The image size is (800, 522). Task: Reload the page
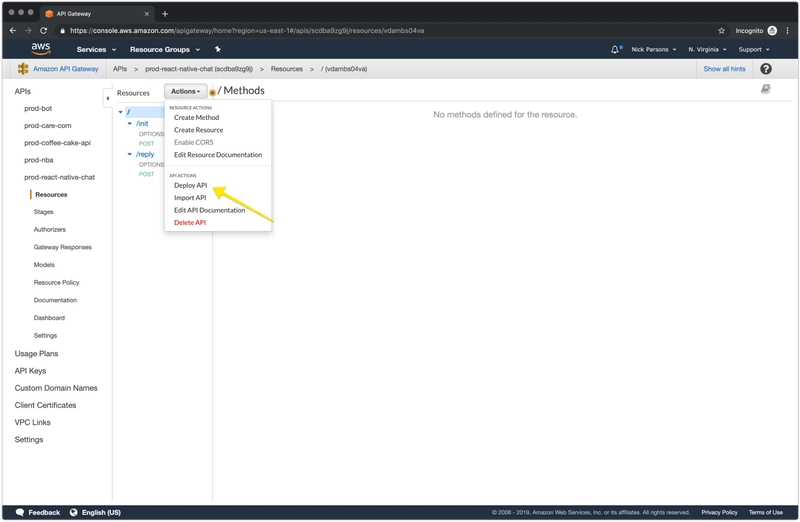[x=44, y=31]
